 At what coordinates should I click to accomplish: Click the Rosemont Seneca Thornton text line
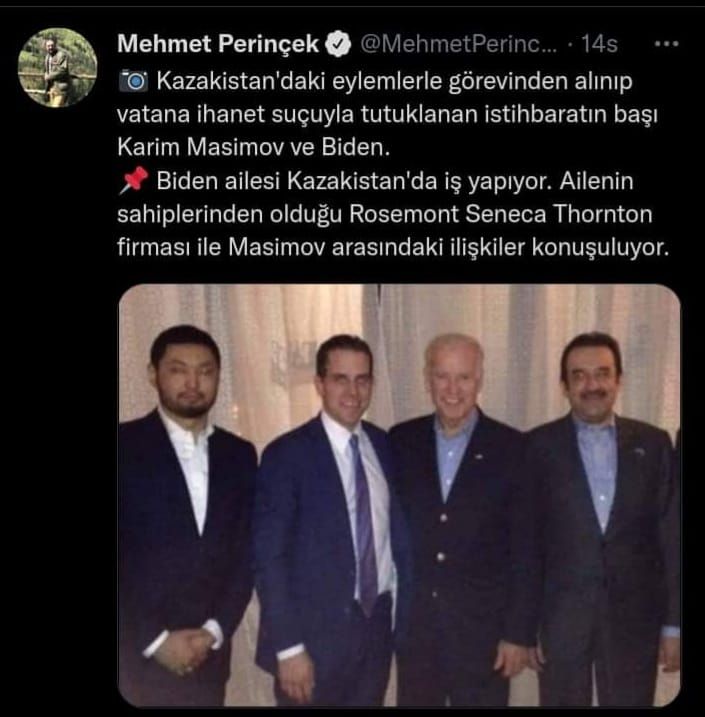click(x=385, y=214)
